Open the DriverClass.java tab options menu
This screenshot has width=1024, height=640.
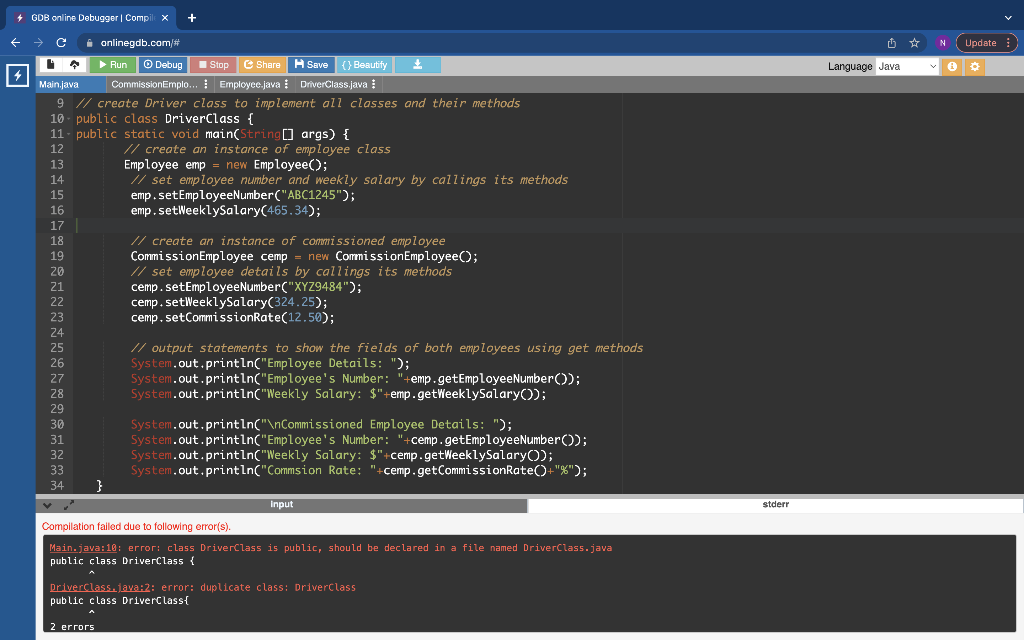point(374,84)
